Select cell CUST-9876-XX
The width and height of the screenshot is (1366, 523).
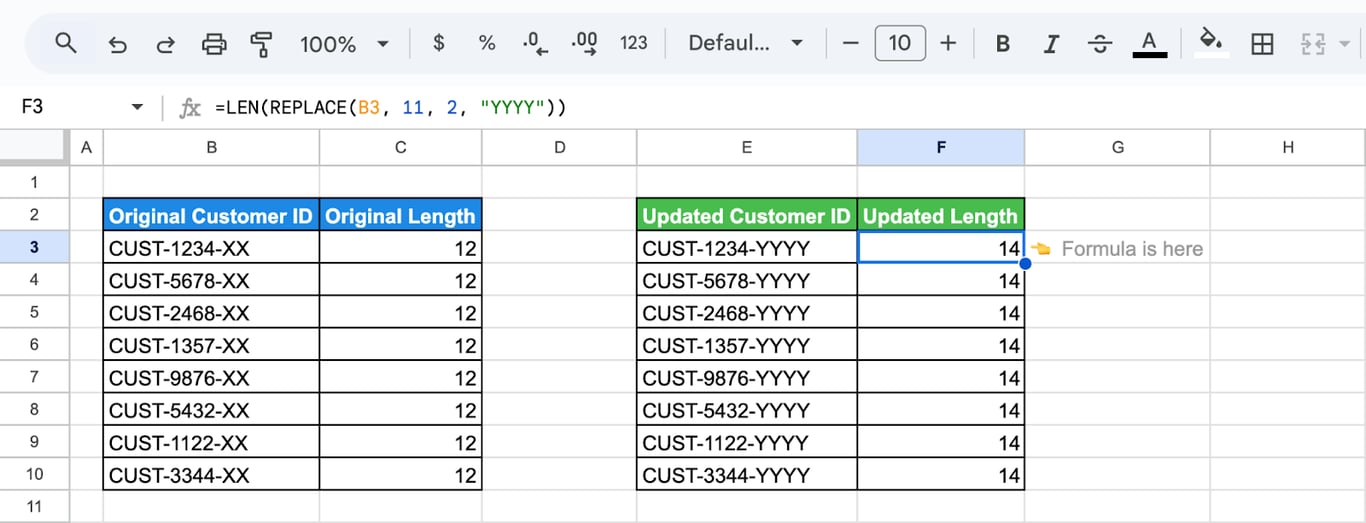tap(212, 378)
